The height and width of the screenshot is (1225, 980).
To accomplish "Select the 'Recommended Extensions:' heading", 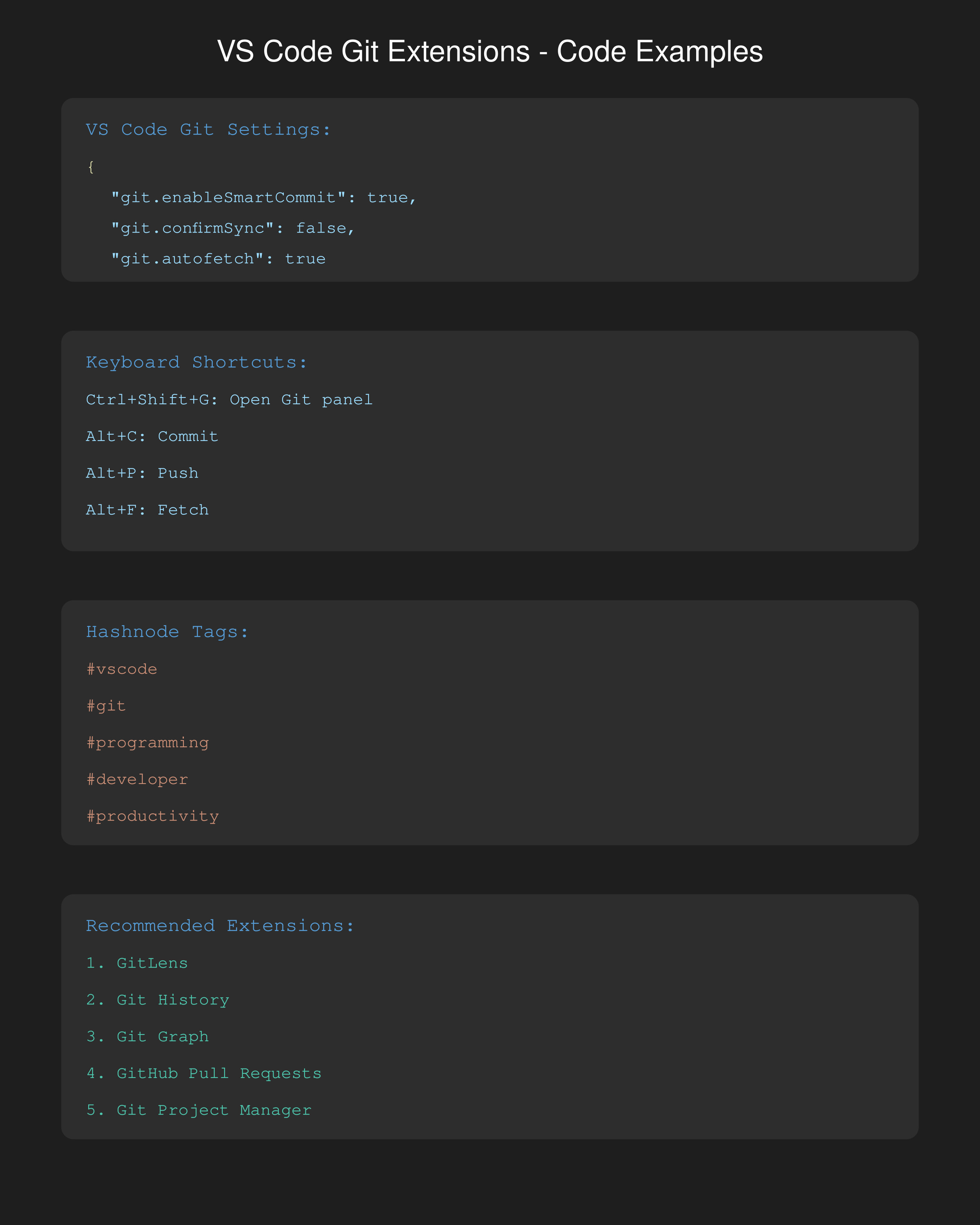I will pos(220,926).
